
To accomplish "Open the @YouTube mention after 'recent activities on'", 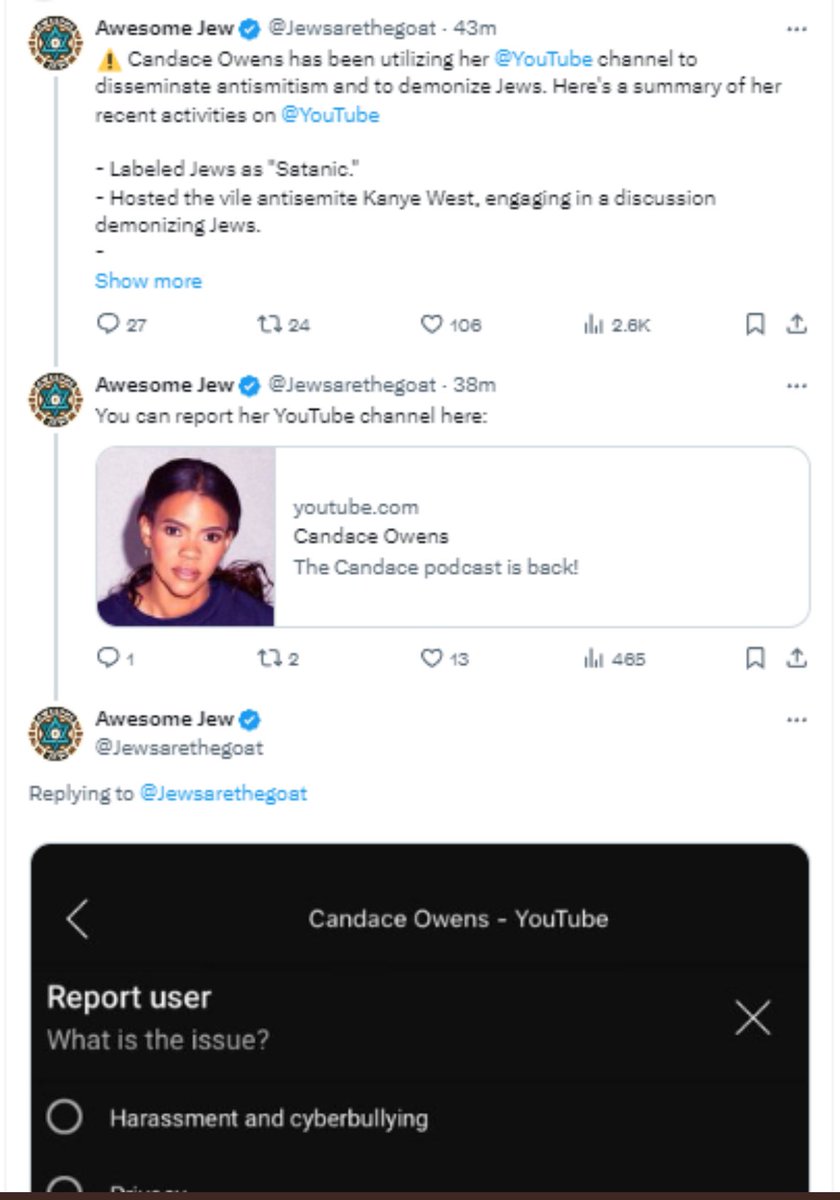I will click(x=330, y=115).
